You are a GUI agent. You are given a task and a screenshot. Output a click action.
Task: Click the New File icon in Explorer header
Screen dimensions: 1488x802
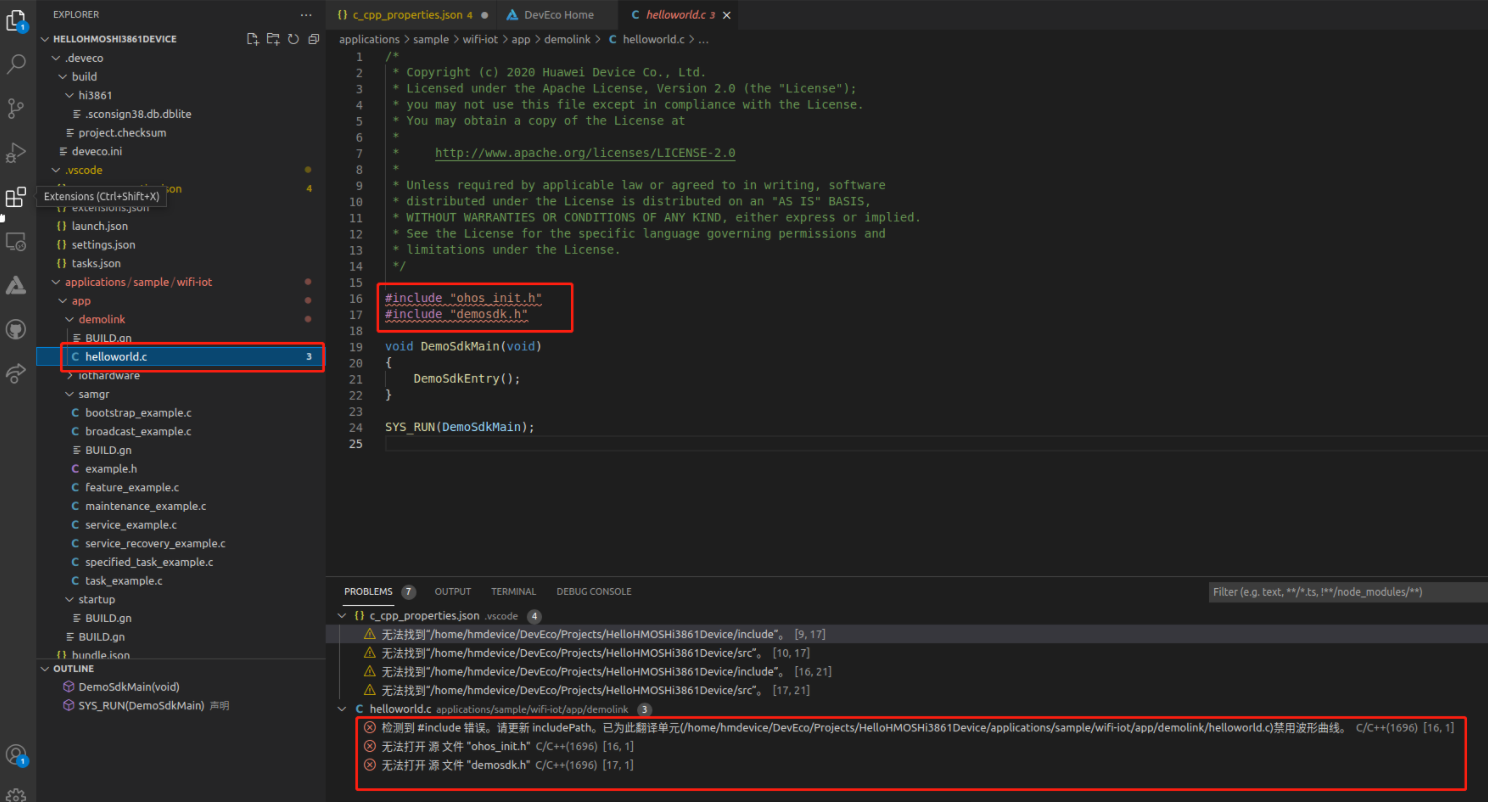(253, 39)
